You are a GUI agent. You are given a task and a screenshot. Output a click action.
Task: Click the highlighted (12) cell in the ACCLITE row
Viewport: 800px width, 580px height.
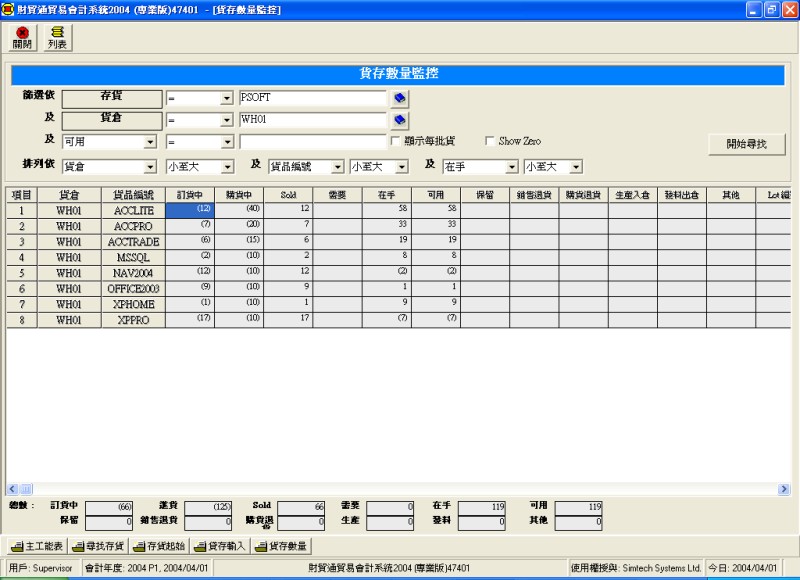(x=190, y=211)
